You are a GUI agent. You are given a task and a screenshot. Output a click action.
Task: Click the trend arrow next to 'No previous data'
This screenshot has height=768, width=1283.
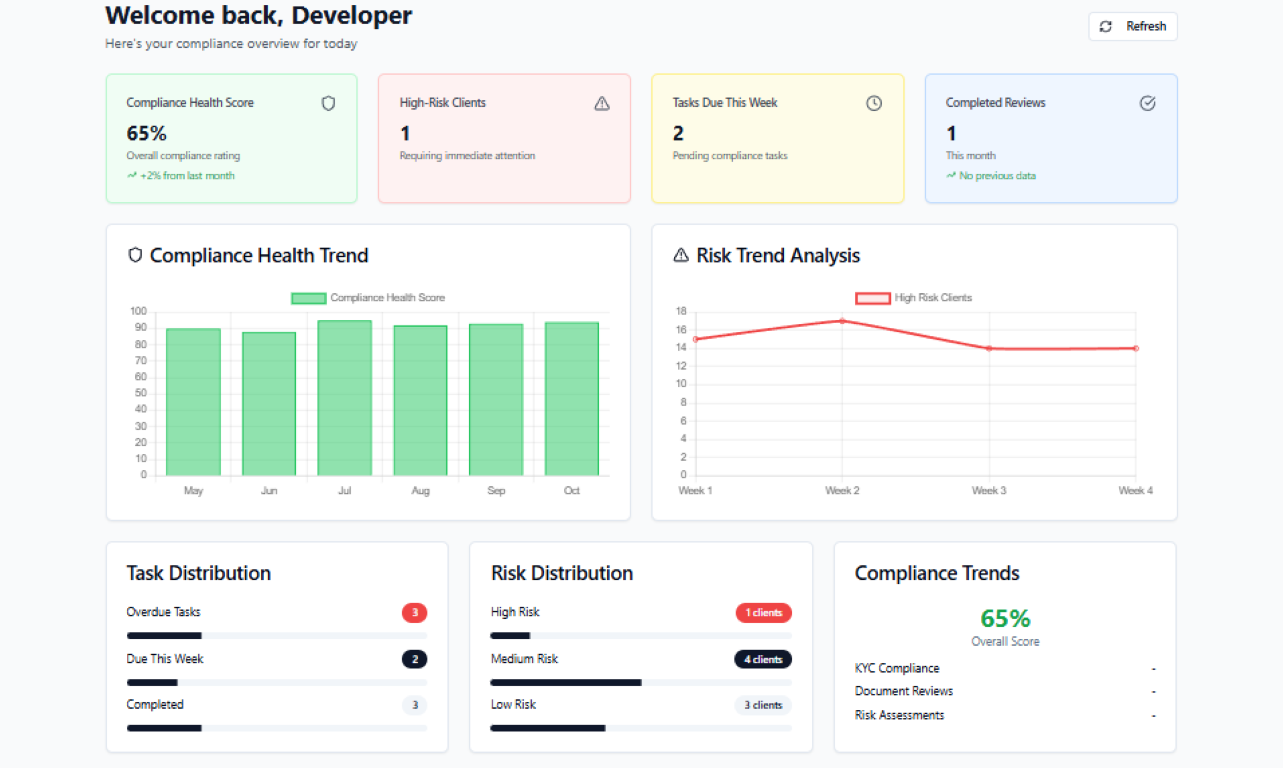(x=950, y=175)
